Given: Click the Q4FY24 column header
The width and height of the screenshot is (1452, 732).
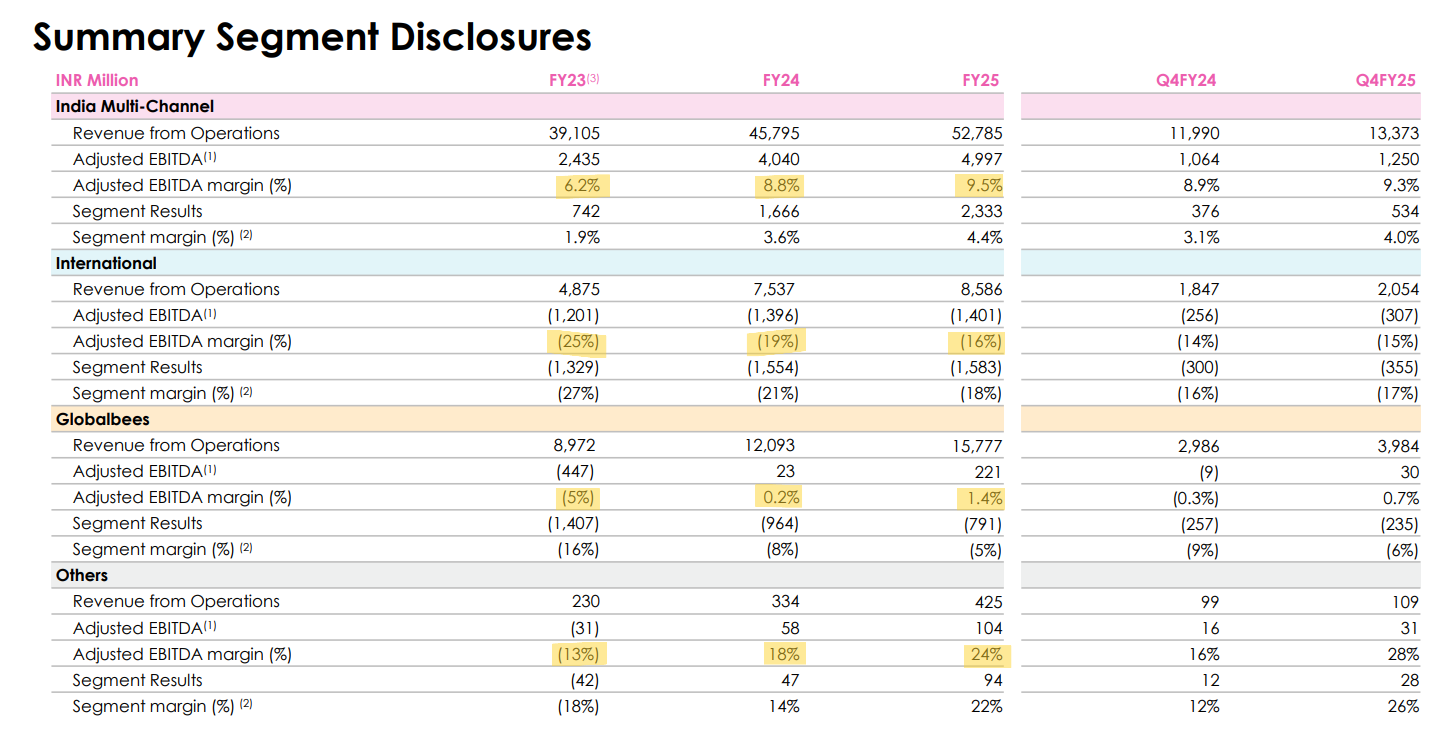Looking at the screenshot, I should [x=1186, y=80].
